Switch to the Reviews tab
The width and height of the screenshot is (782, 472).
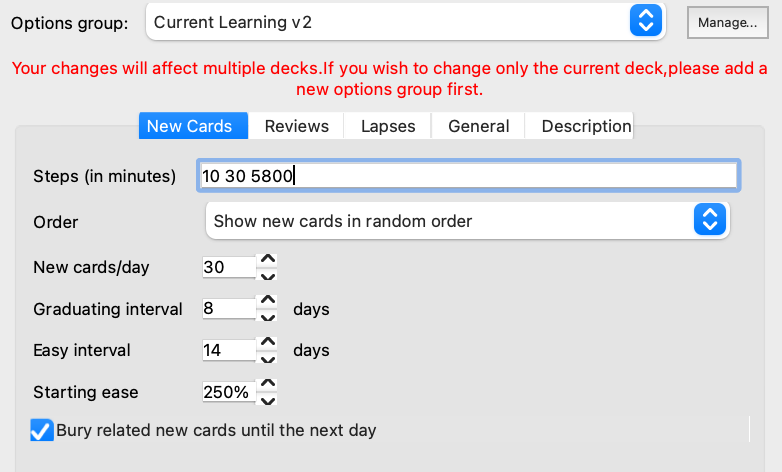296,126
